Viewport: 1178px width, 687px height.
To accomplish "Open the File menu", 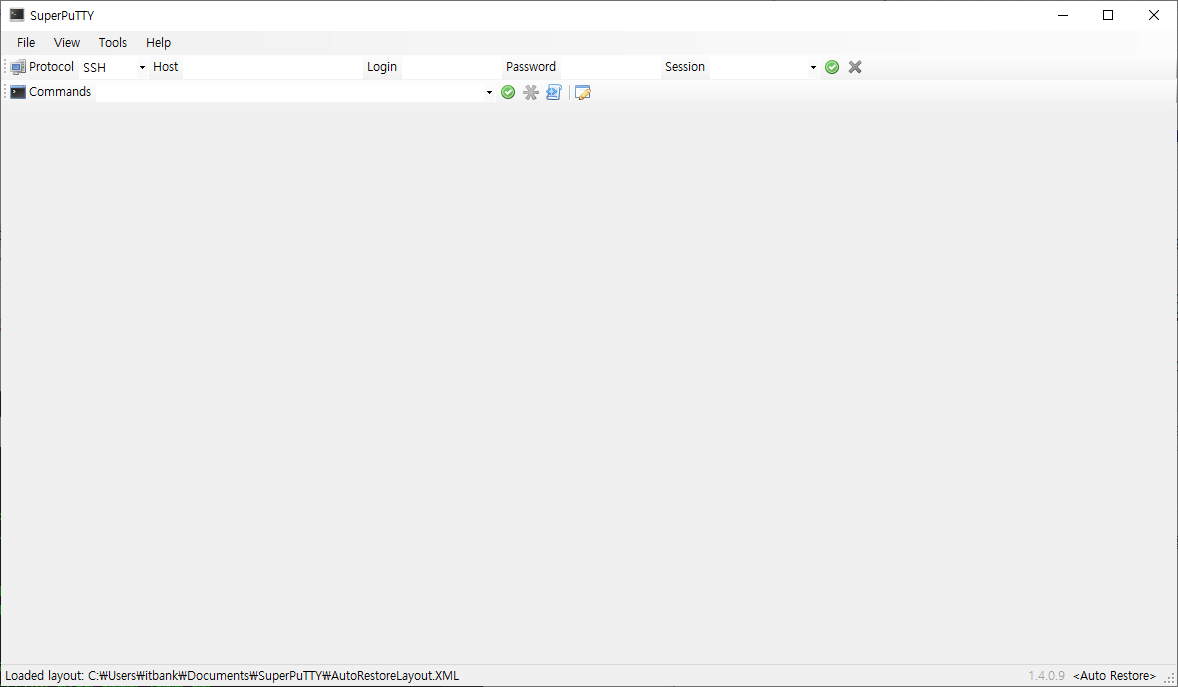I will click(x=26, y=43).
